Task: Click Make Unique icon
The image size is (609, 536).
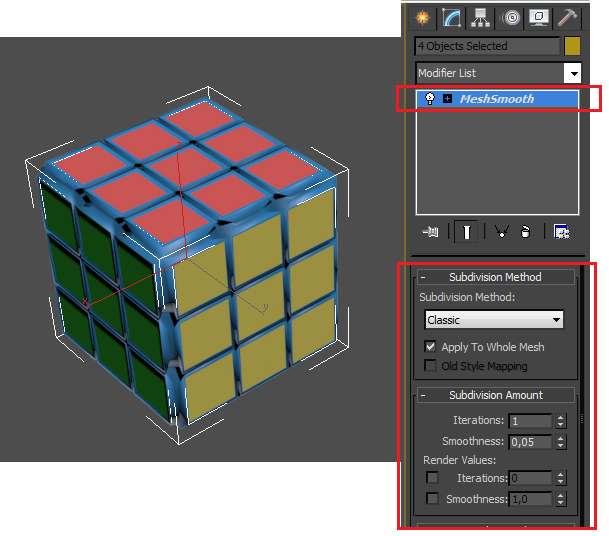Action: pyautogui.click(x=501, y=232)
